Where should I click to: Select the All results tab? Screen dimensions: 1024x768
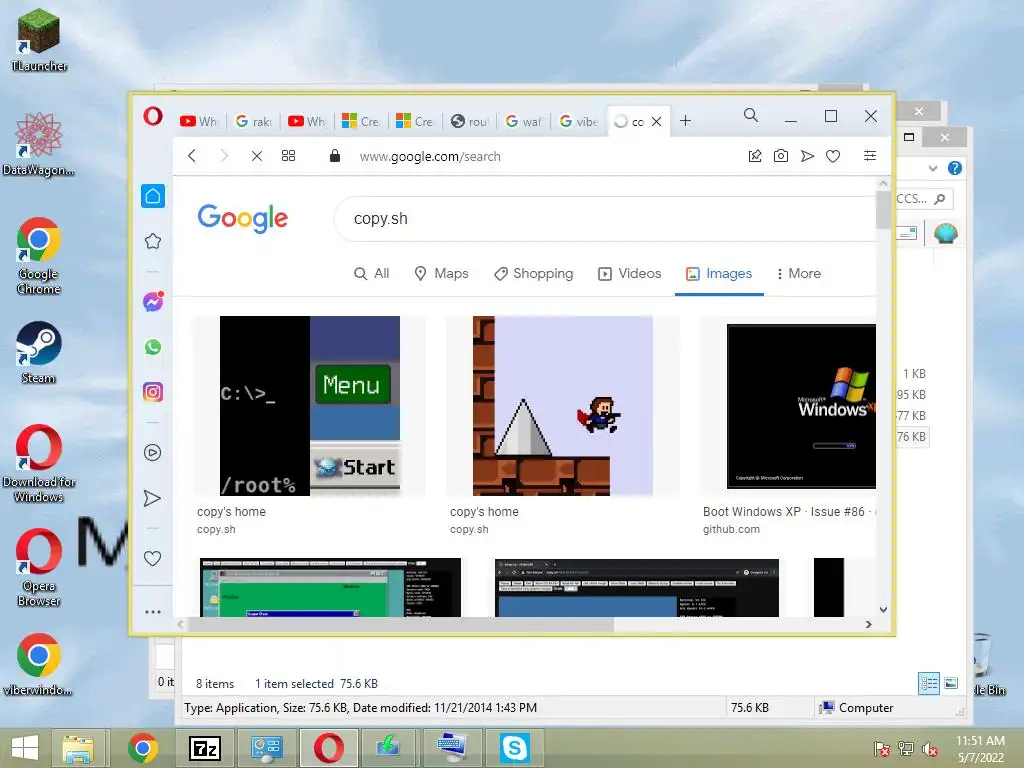pyautogui.click(x=372, y=274)
